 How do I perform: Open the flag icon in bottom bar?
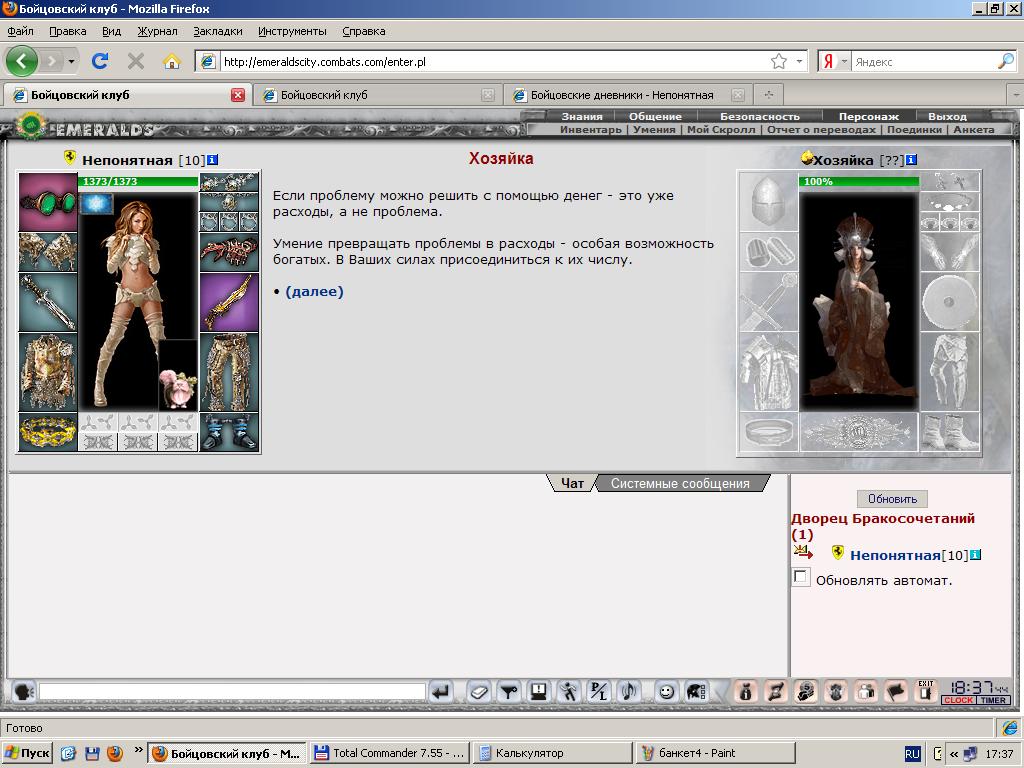[x=896, y=692]
